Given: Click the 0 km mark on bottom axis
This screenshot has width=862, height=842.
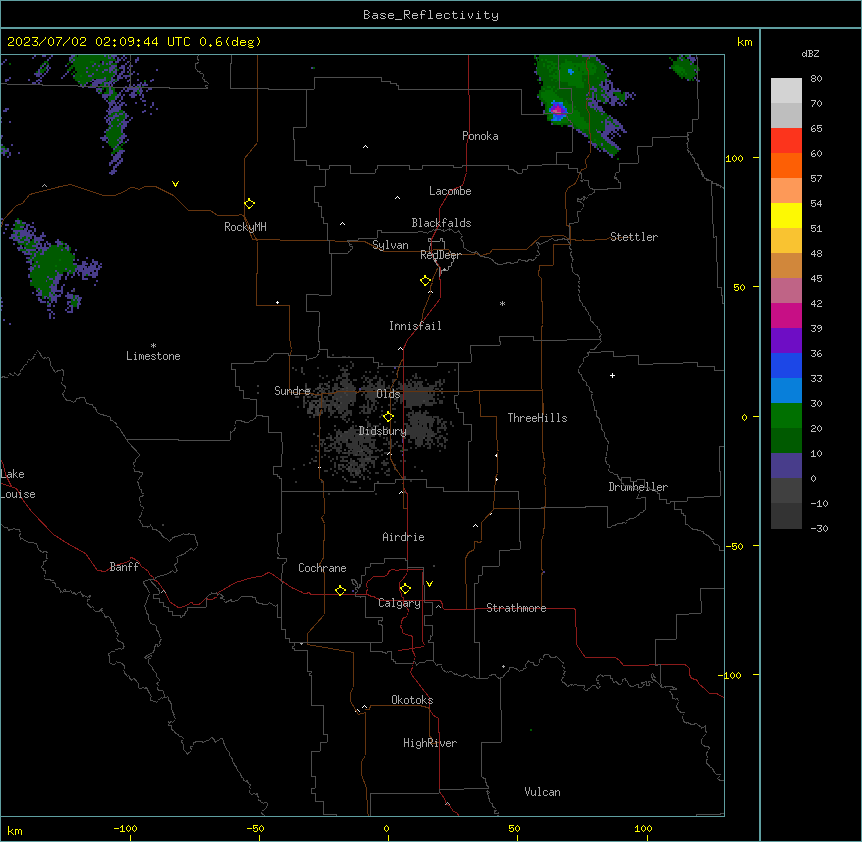Looking at the screenshot, I should (386, 828).
